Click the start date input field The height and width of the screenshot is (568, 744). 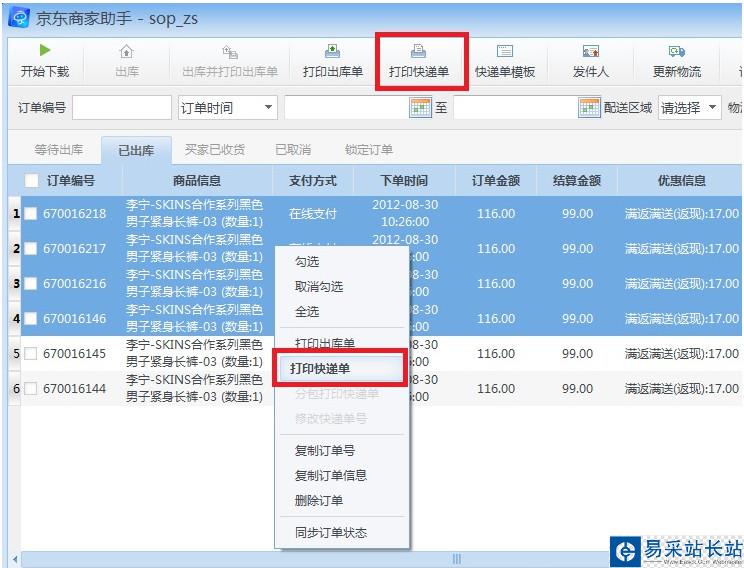pos(347,108)
